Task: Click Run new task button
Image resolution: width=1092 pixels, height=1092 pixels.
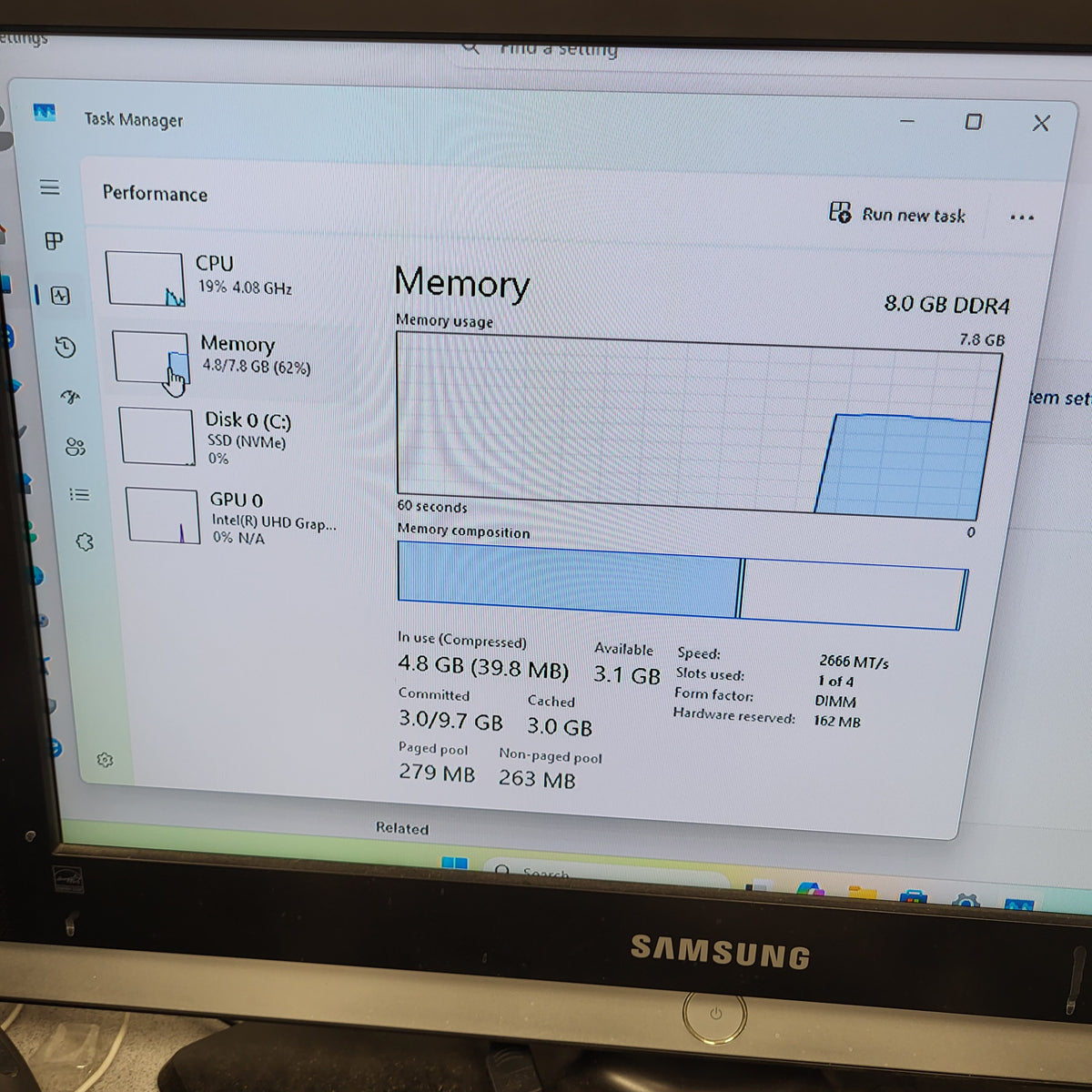Action: point(897,214)
